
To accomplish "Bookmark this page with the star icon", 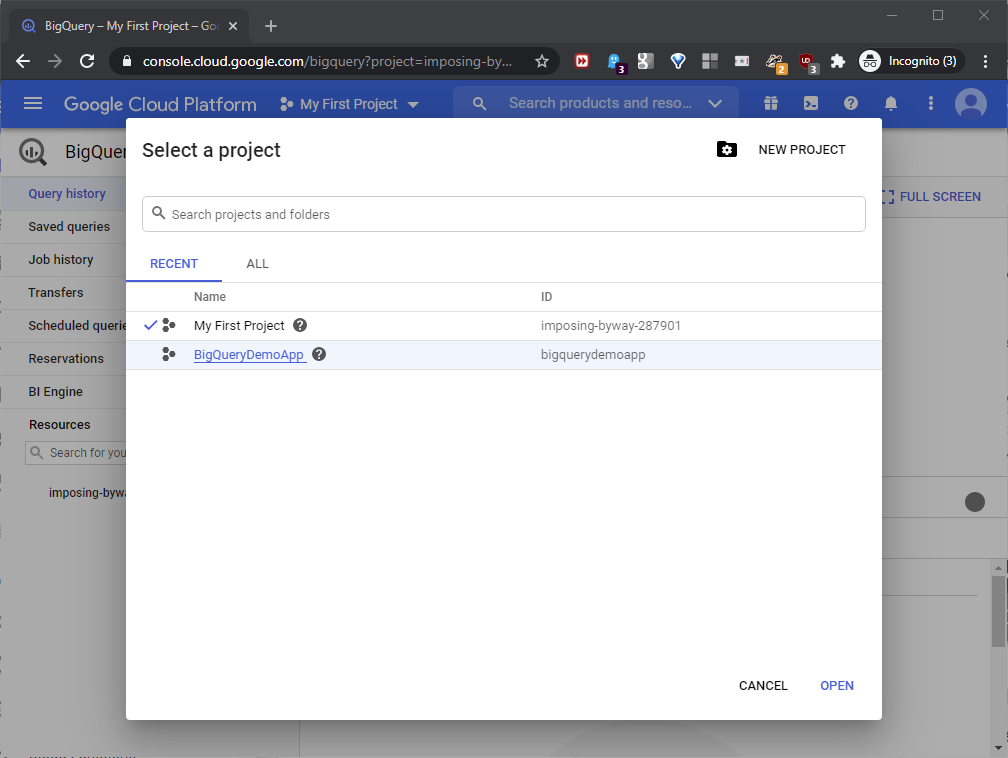I will (542, 61).
